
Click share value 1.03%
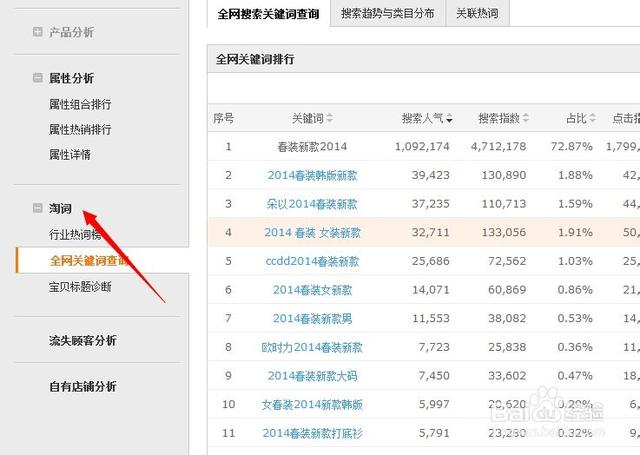[x=575, y=261]
